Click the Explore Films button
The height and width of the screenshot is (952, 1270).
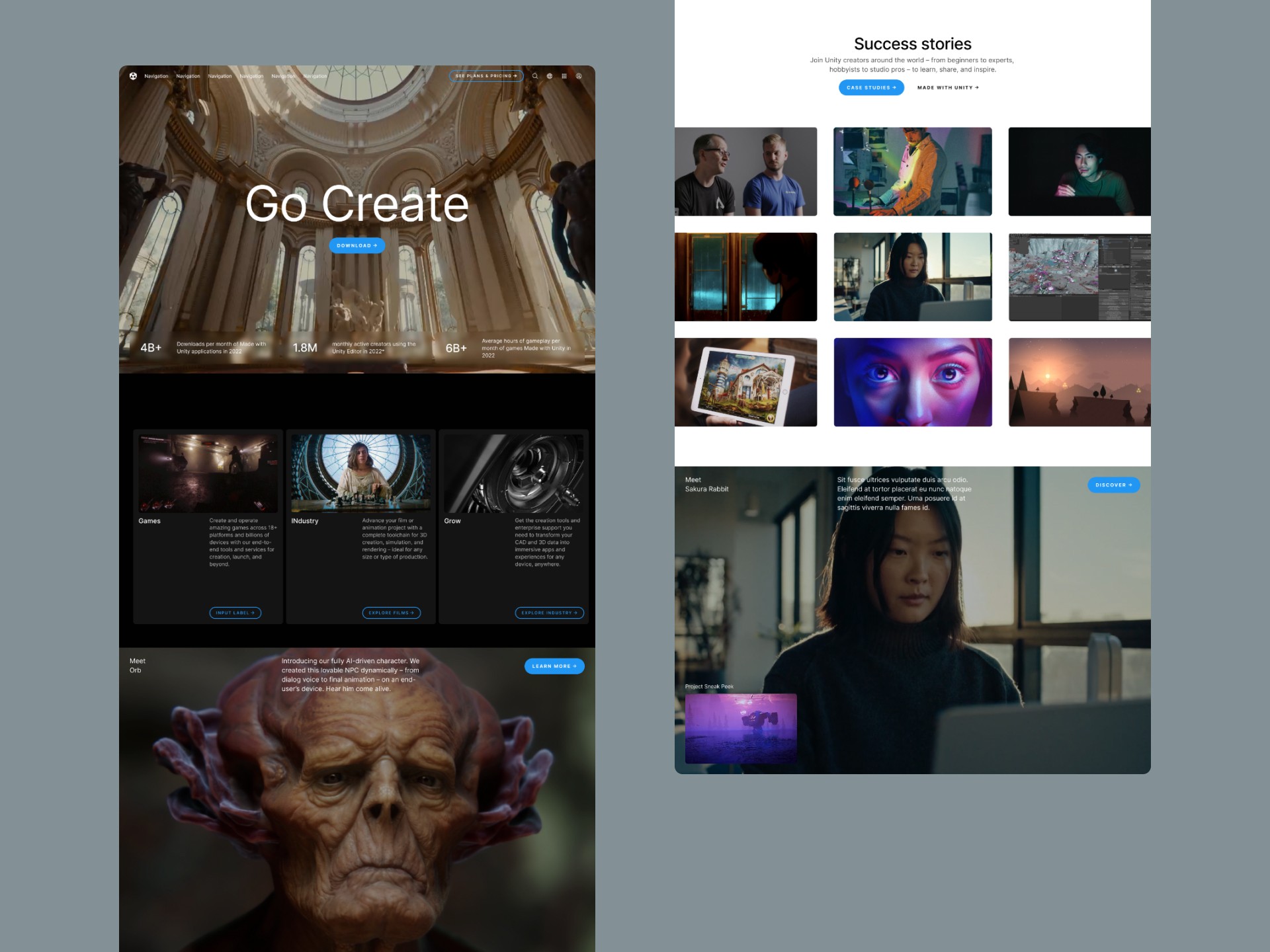click(x=391, y=613)
